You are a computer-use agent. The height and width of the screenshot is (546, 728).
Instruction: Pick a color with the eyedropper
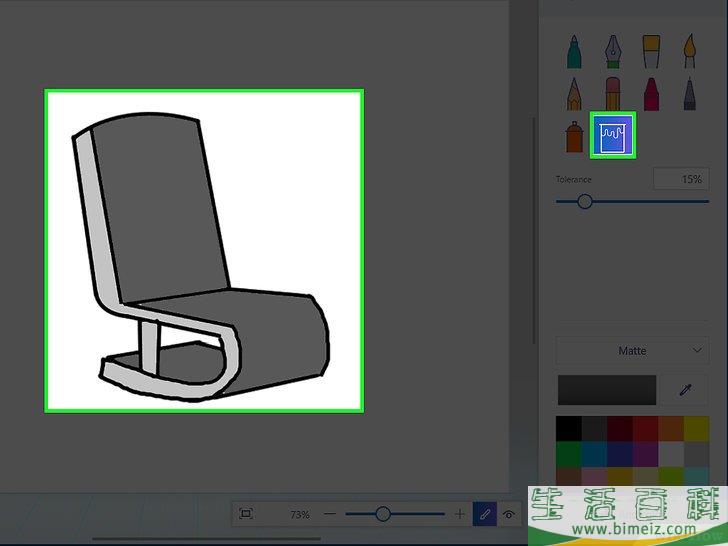point(687,390)
